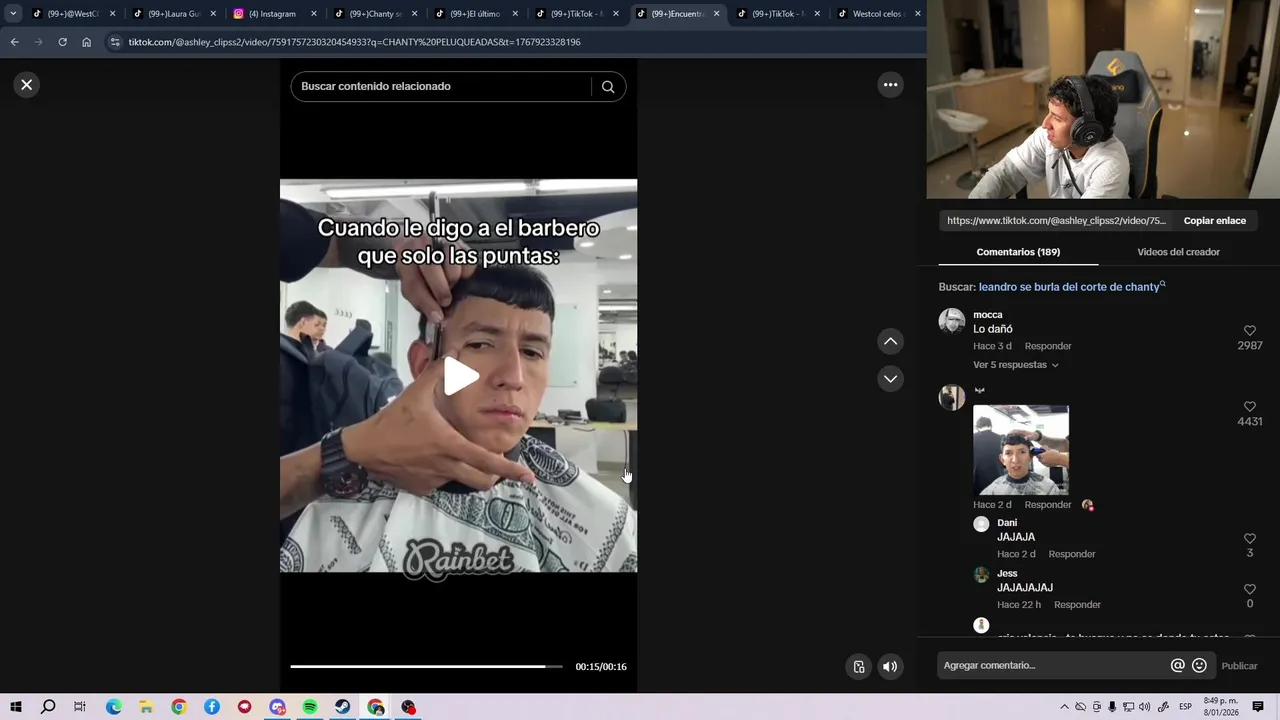Seek on the video progress bar
This screenshot has width=1280, height=720.
pyautogui.click(x=426, y=666)
